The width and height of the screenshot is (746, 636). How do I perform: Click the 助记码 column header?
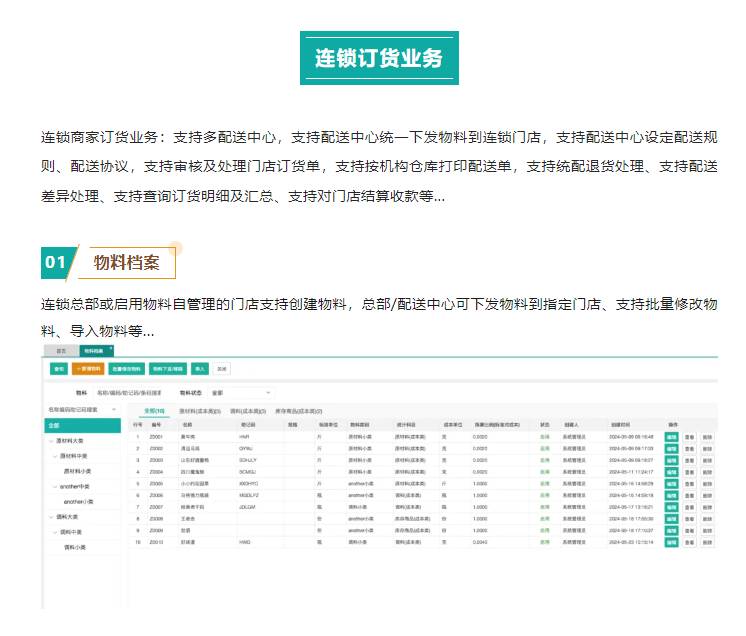tap(248, 425)
